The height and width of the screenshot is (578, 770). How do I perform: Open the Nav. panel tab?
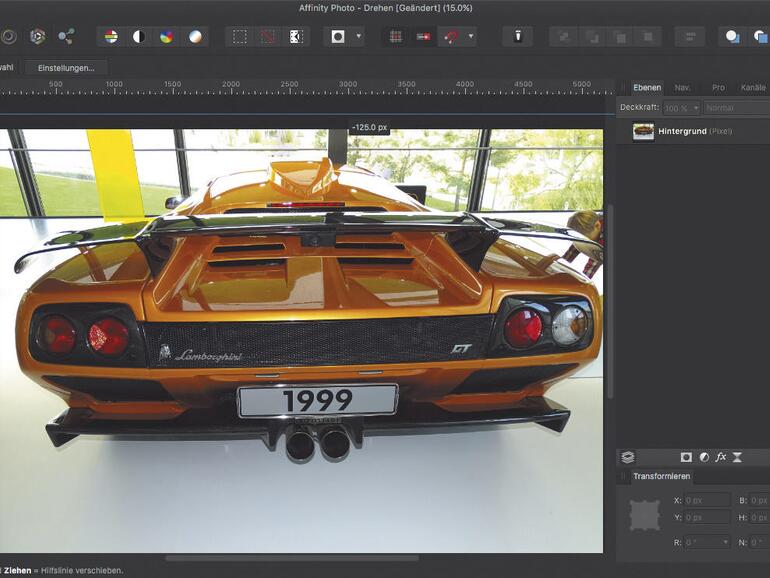[x=682, y=88]
